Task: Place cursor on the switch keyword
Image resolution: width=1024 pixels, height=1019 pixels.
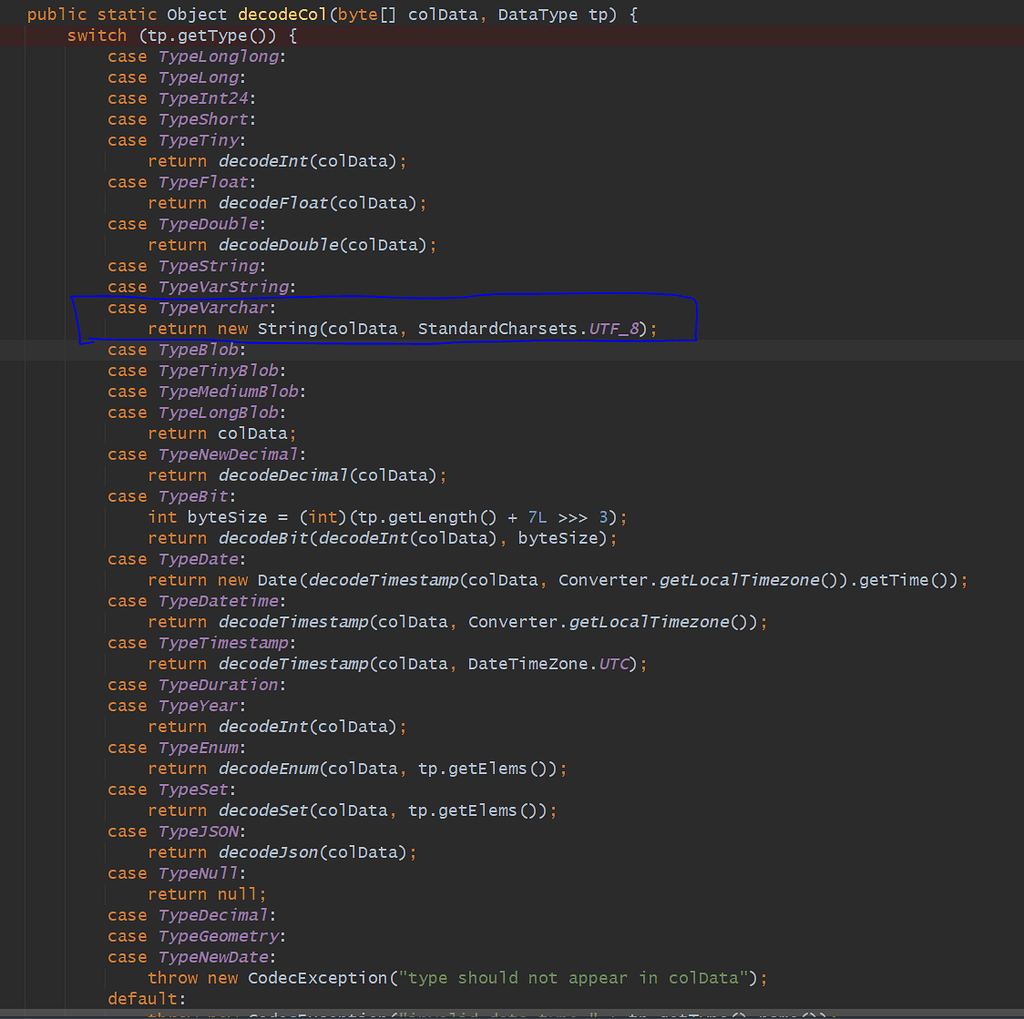Action: click(97, 36)
